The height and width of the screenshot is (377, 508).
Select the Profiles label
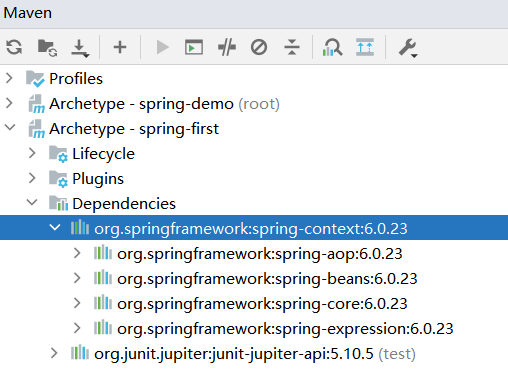click(76, 79)
